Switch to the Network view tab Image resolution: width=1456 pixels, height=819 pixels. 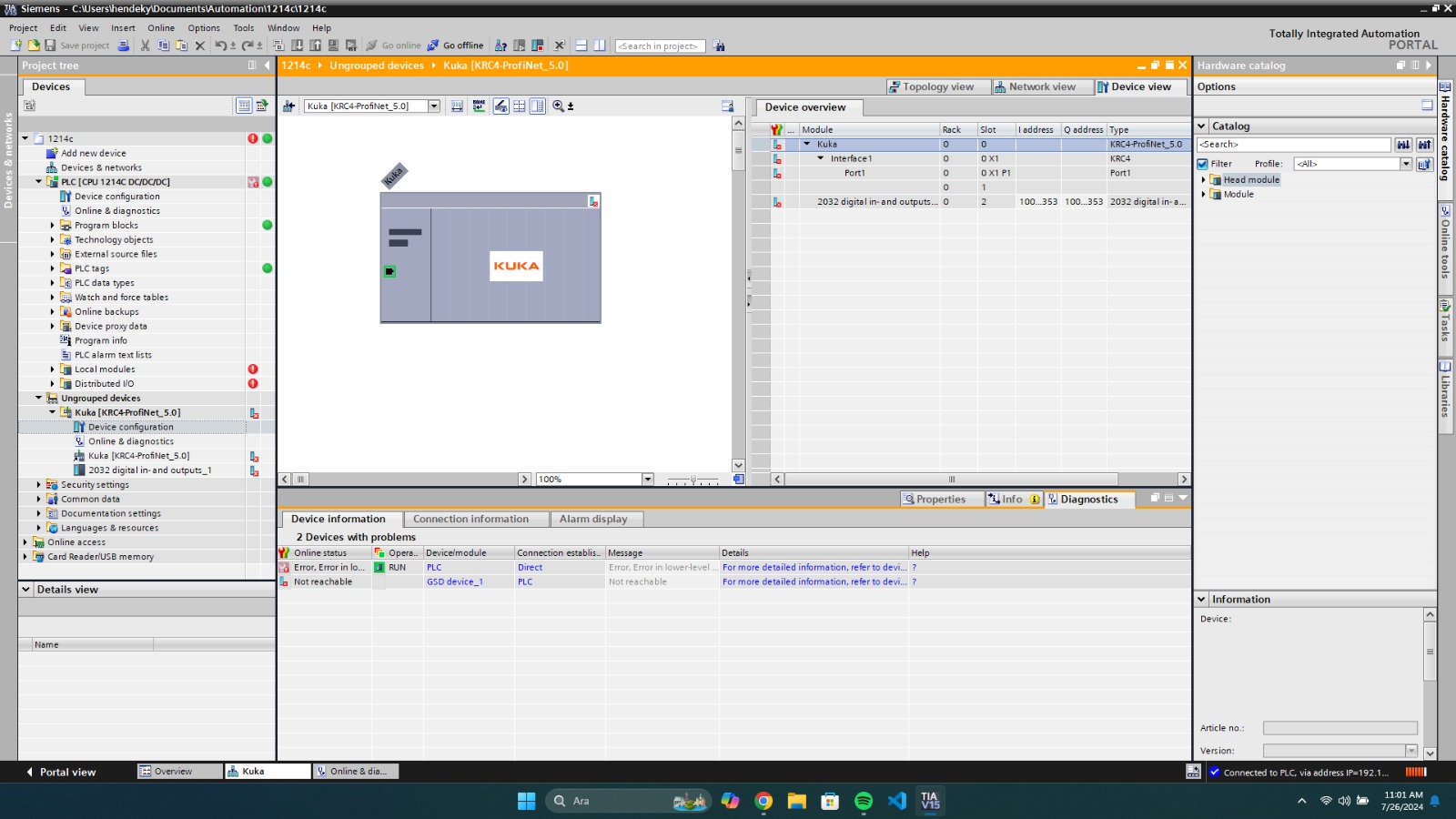point(1036,87)
